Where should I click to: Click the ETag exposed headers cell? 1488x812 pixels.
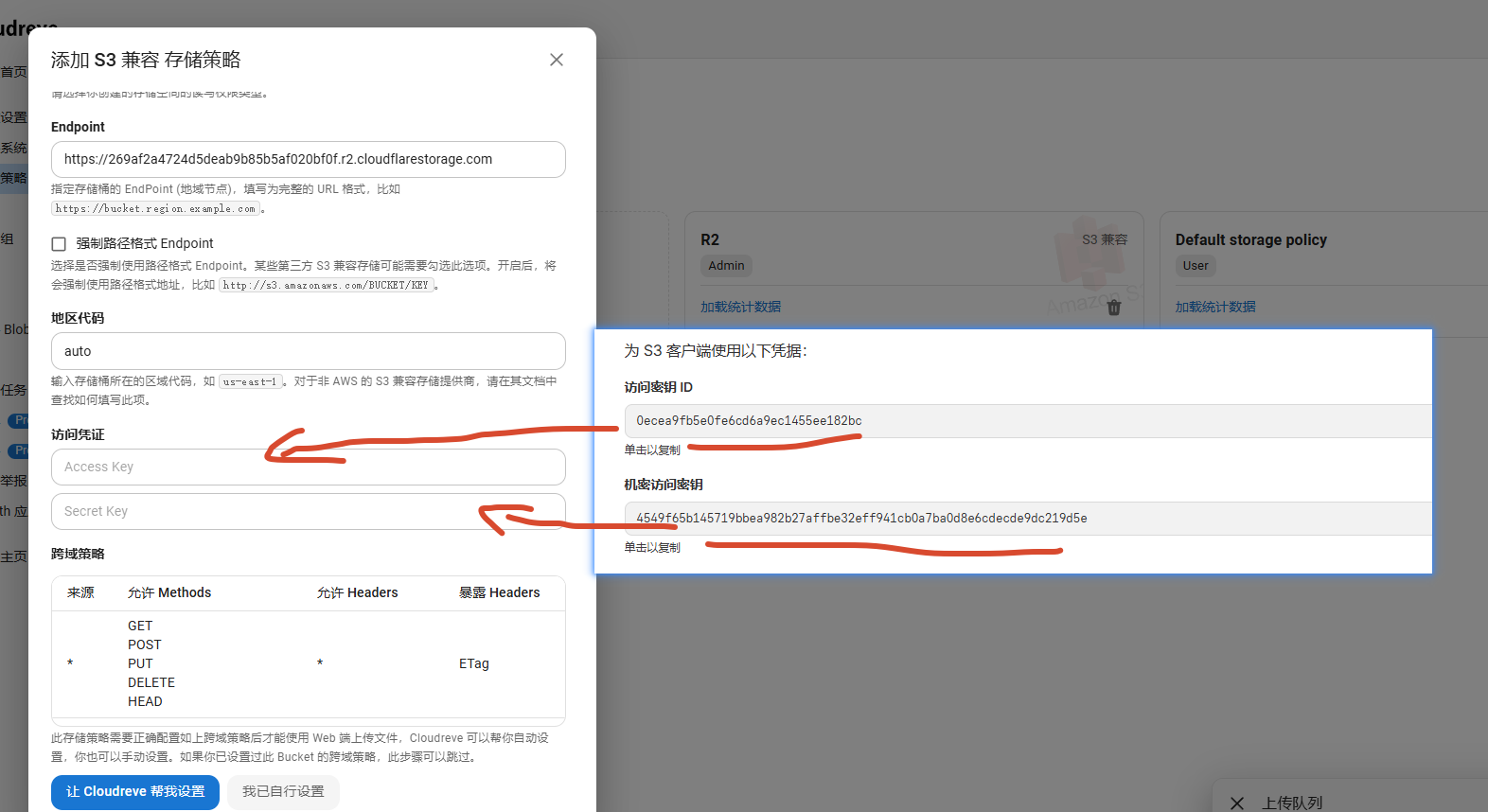tap(474, 663)
